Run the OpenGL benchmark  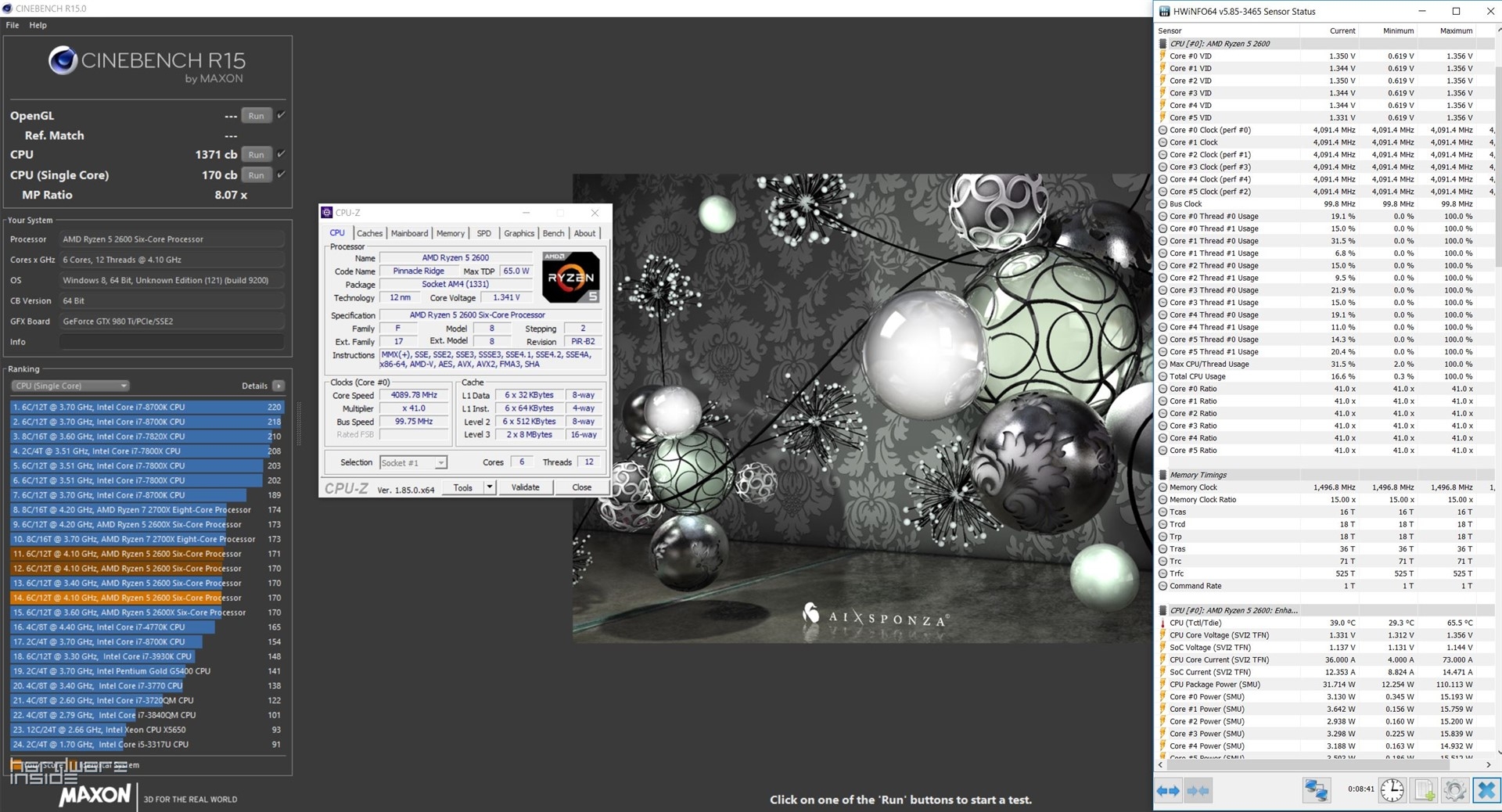(257, 116)
